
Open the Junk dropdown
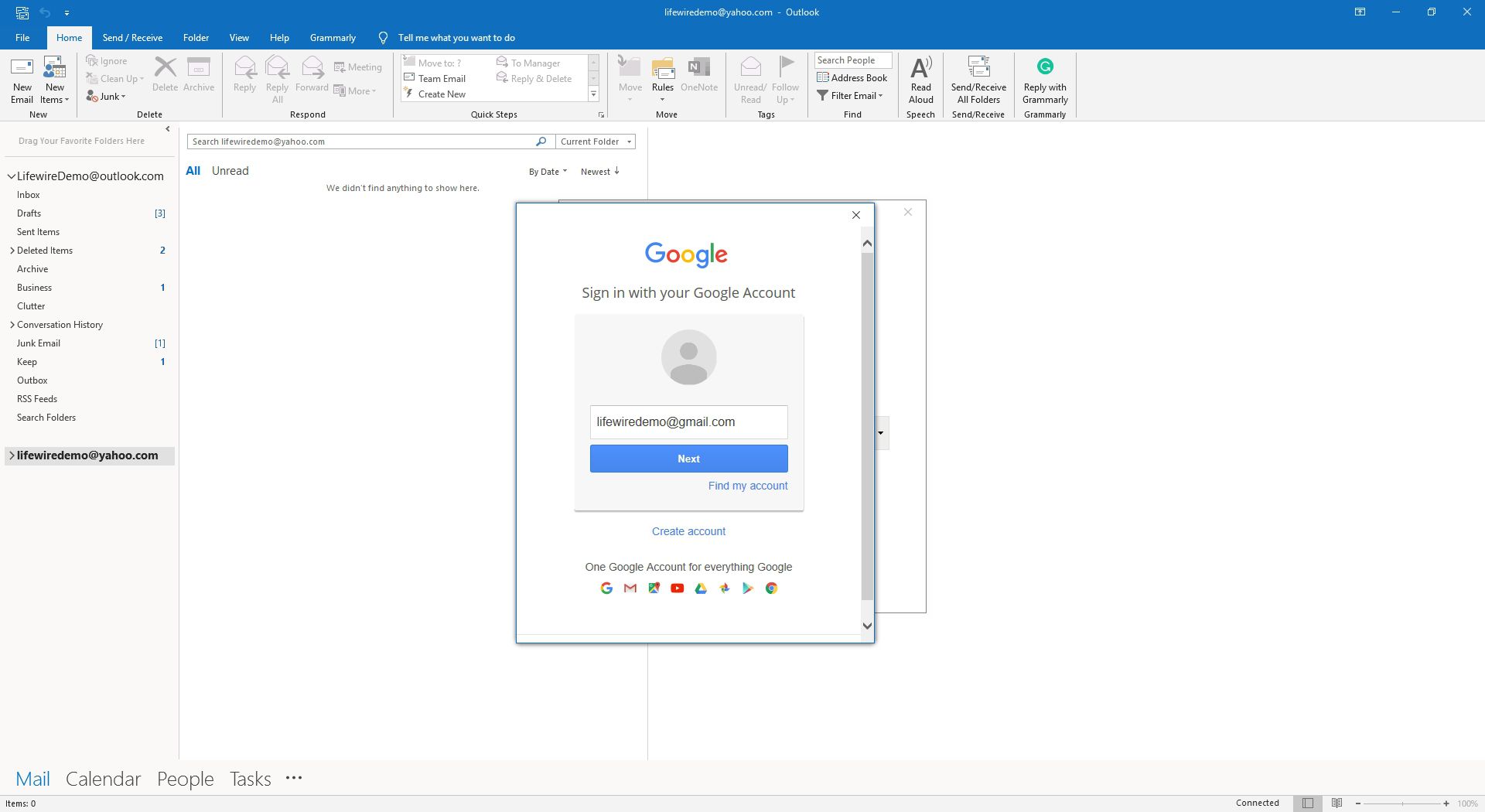click(106, 97)
